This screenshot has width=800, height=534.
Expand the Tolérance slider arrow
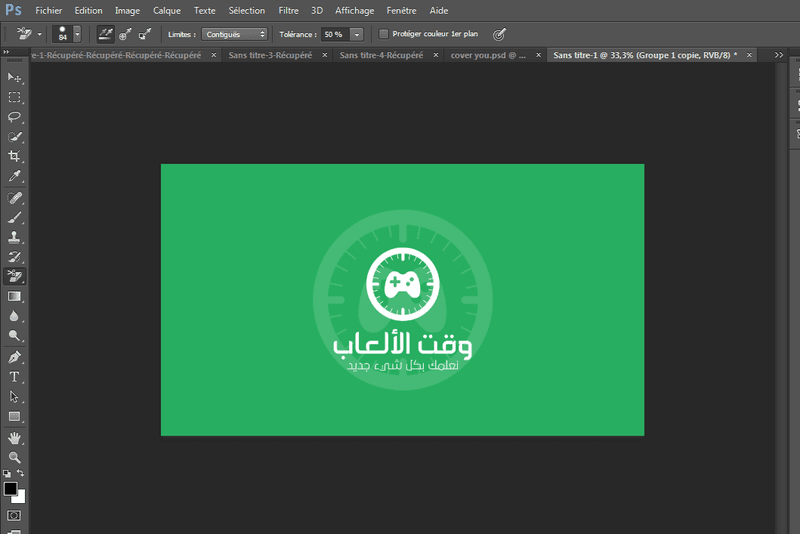pos(357,34)
